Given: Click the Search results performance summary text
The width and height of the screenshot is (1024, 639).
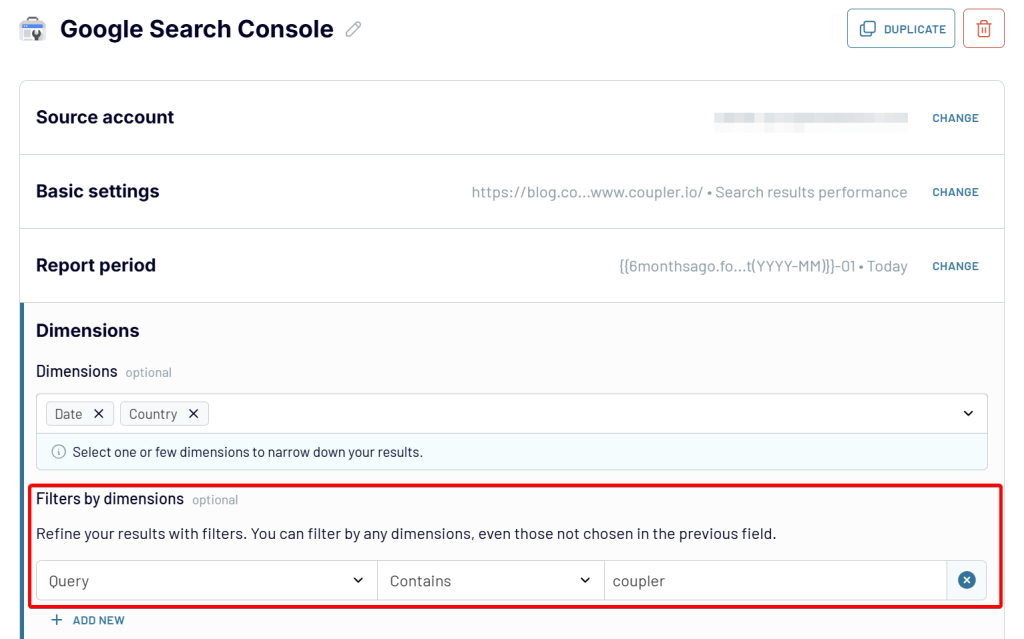Looking at the screenshot, I should coord(811,192).
